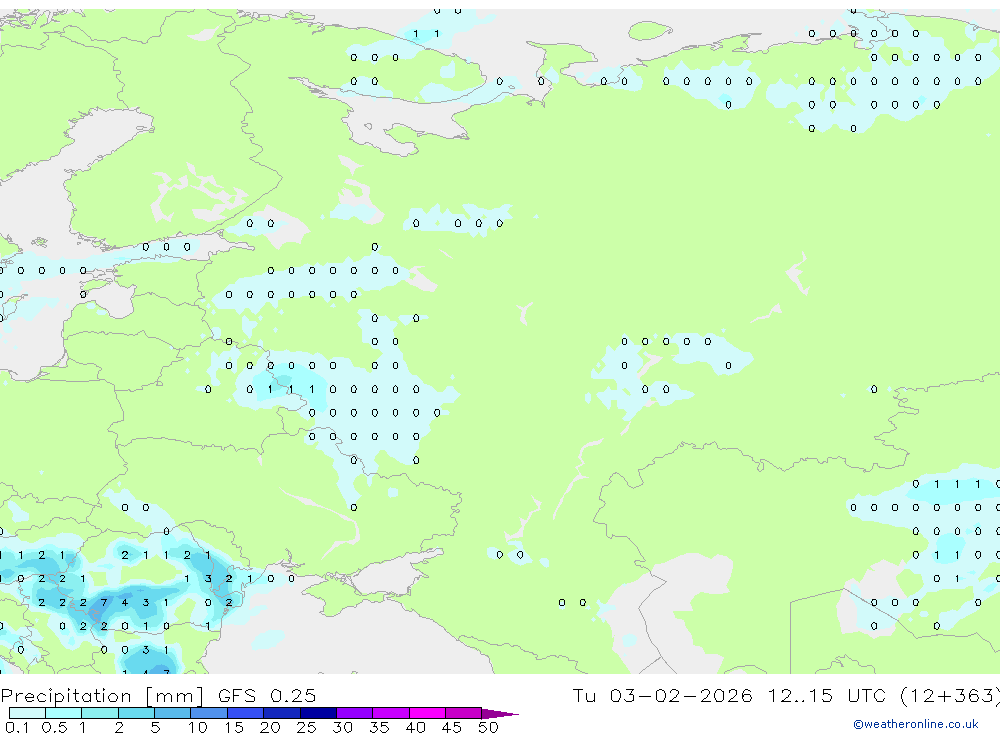Click the 15–20 mm blue legend swatch
Image resolution: width=1000 pixels, height=733 pixels.
pyautogui.click(x=246, y=713)
